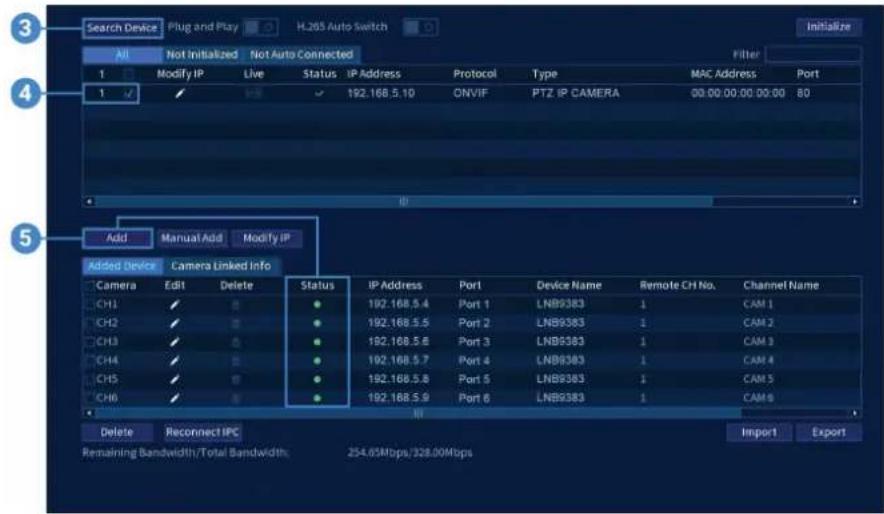Check the CH5 checkbox
884x514 pixels.
(89, 379)
